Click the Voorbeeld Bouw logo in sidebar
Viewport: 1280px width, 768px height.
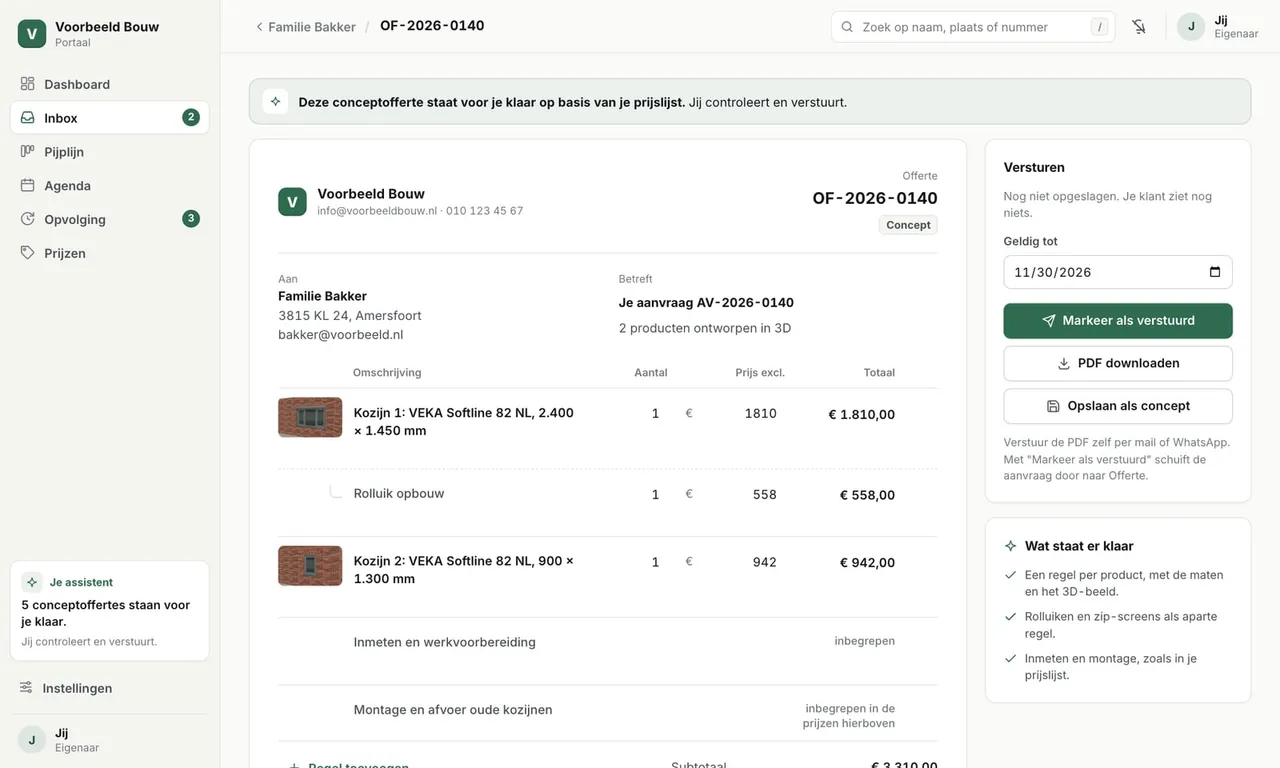coord(32,34)
